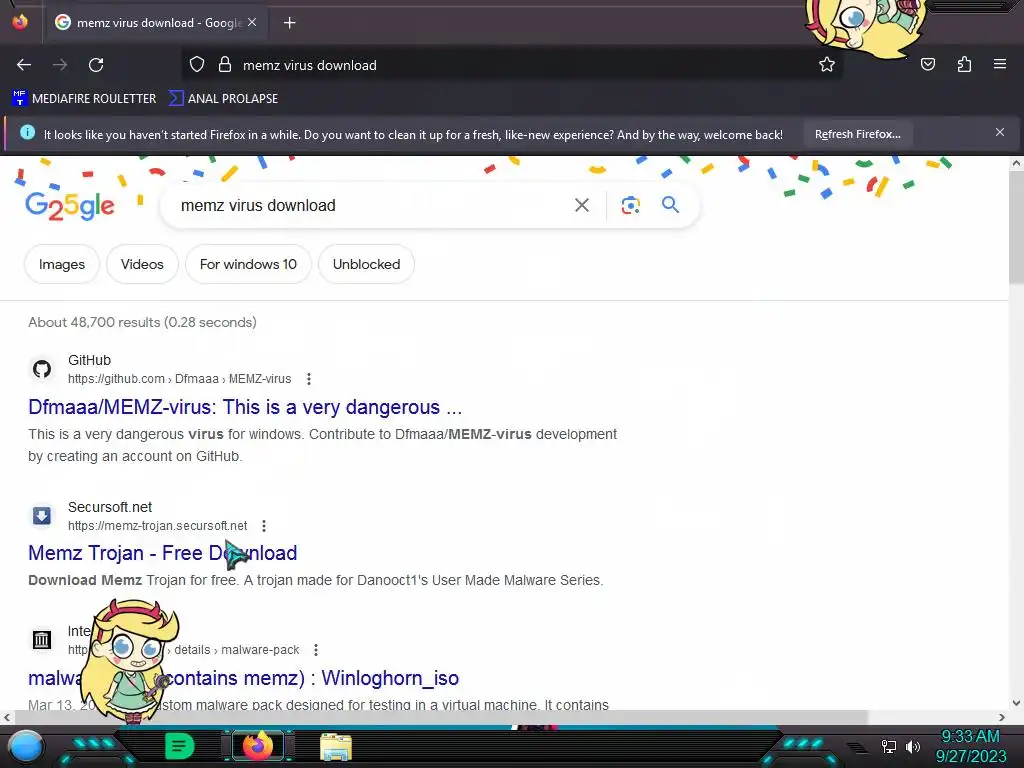This screenshot has height=768, width=1024.
Task: Open the shield tracking protection icon
Action: click(x=197, y=65)
